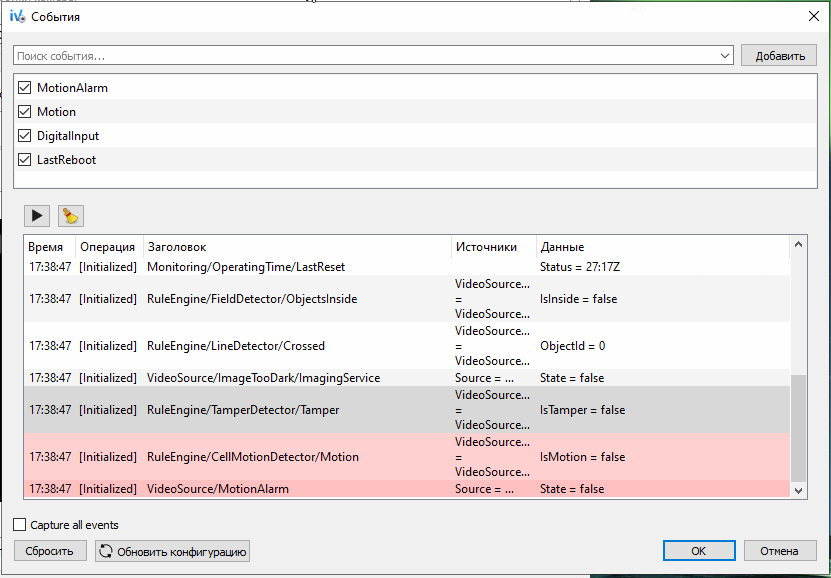Select the RuleEngine/LineDetector/Crossed row
Screen dimensions: 831x578
point(407,345)
